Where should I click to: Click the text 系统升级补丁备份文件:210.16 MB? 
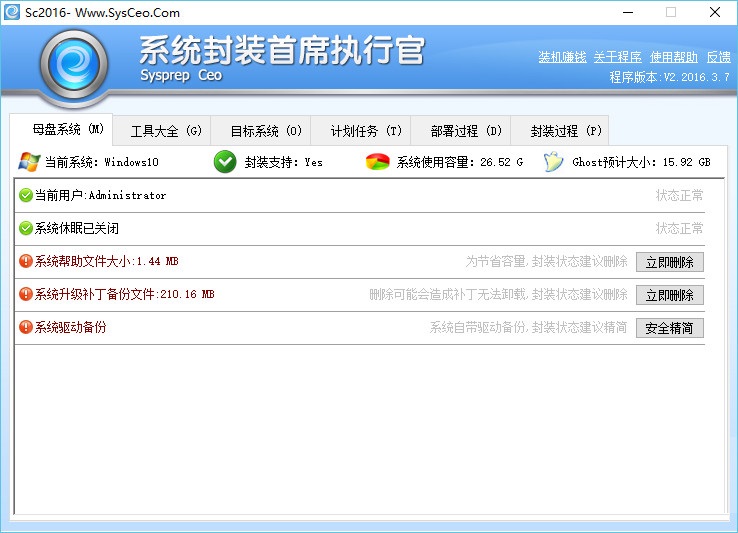[x=124, y=294]
